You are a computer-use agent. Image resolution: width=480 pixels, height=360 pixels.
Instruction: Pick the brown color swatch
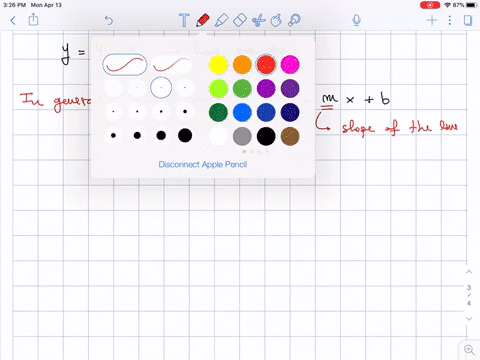click(x=290, y=136)
